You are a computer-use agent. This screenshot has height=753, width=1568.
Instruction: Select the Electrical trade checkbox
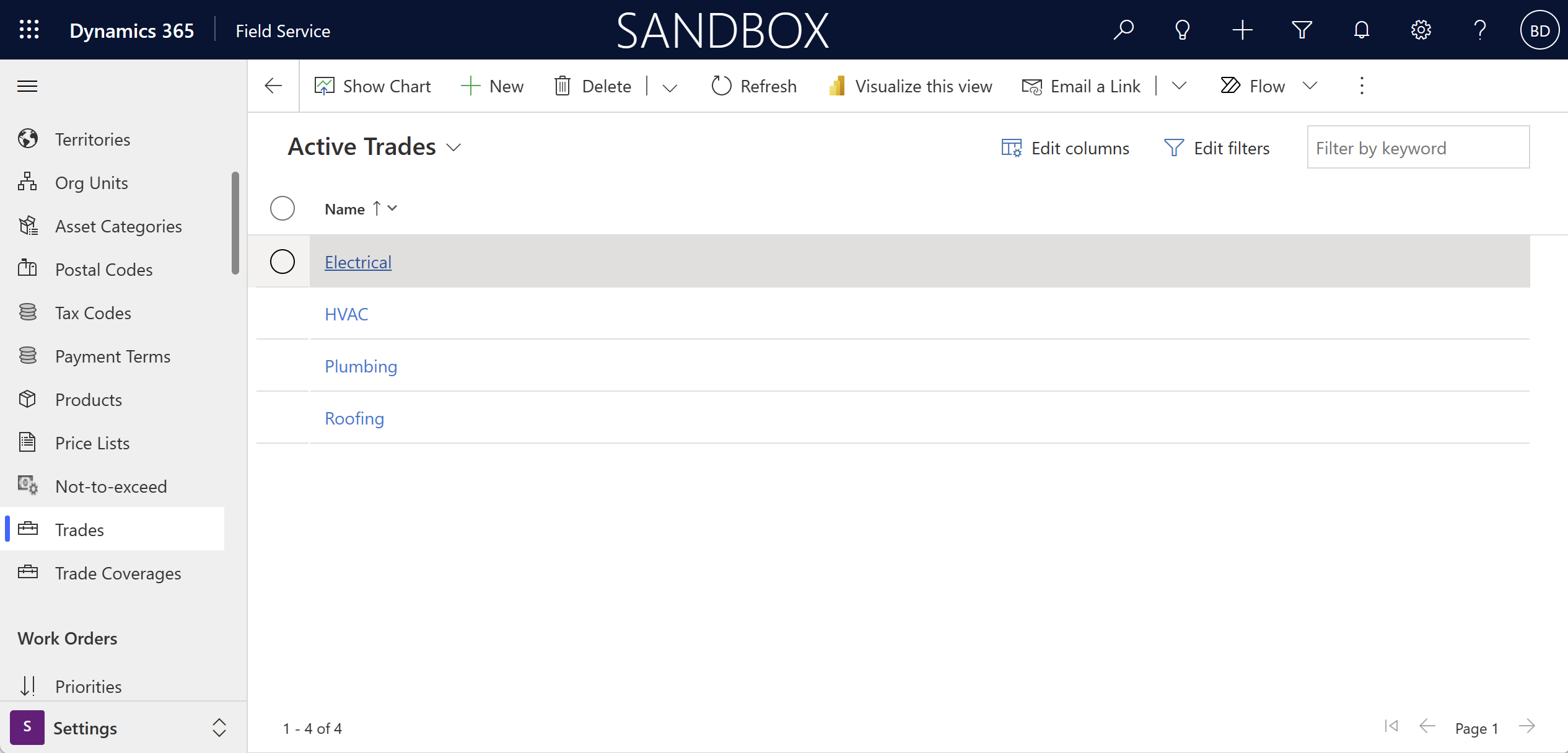283,261
